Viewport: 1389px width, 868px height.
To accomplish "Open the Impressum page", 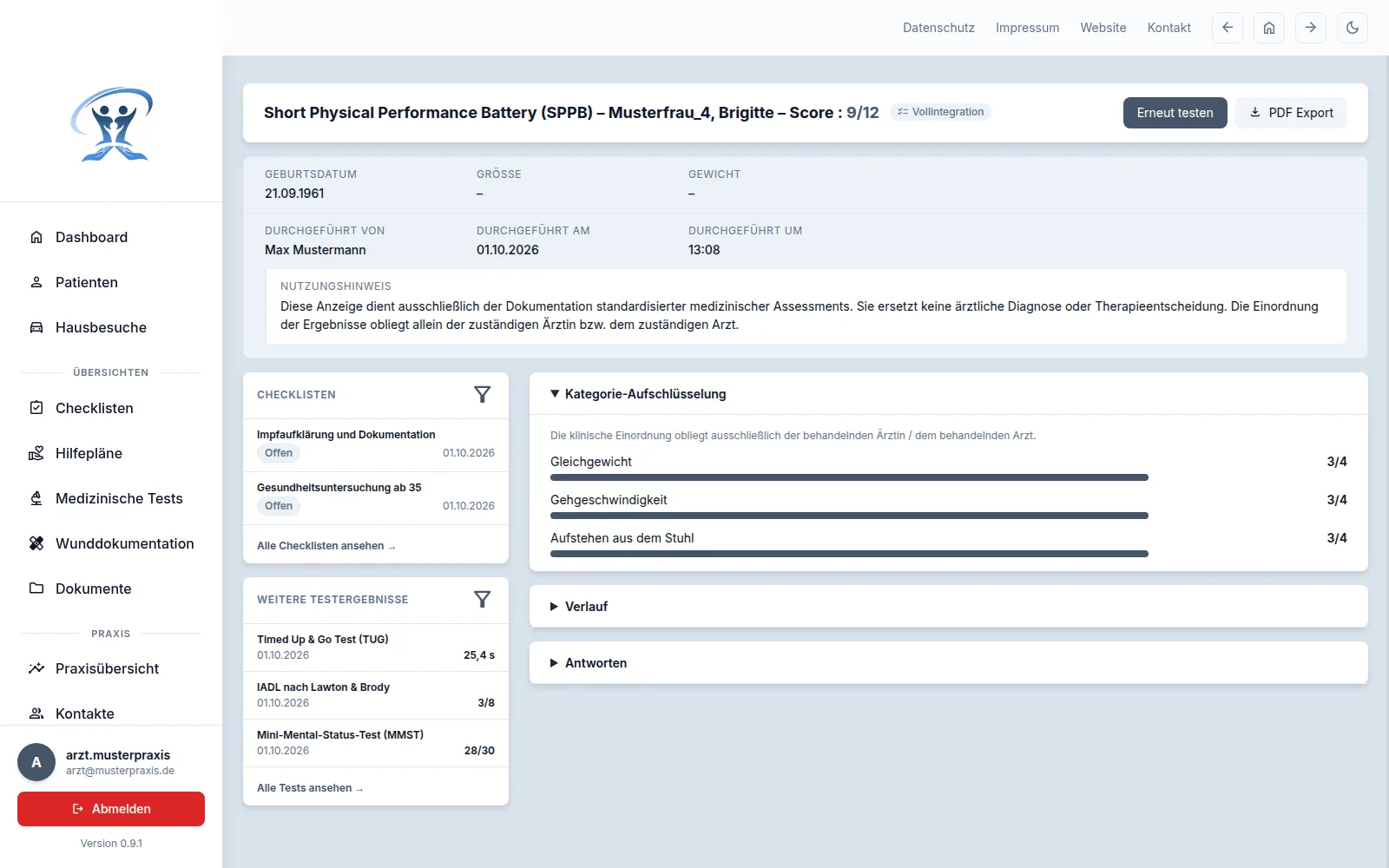I will (1027, 28).
